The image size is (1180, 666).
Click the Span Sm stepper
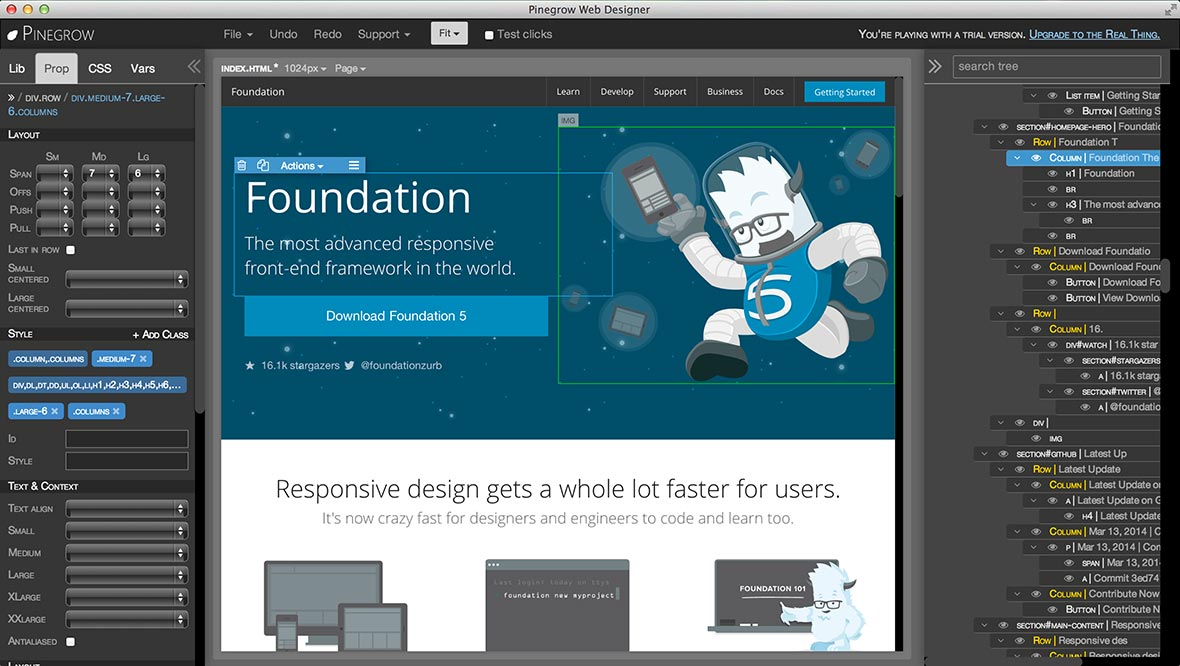pyautogui.click(x=55, y=174)
